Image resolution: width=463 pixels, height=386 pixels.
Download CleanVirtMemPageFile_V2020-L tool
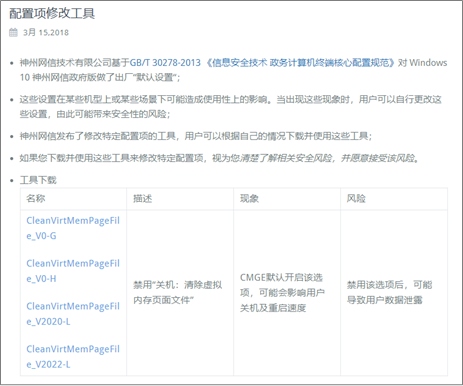tap(73, 314)
